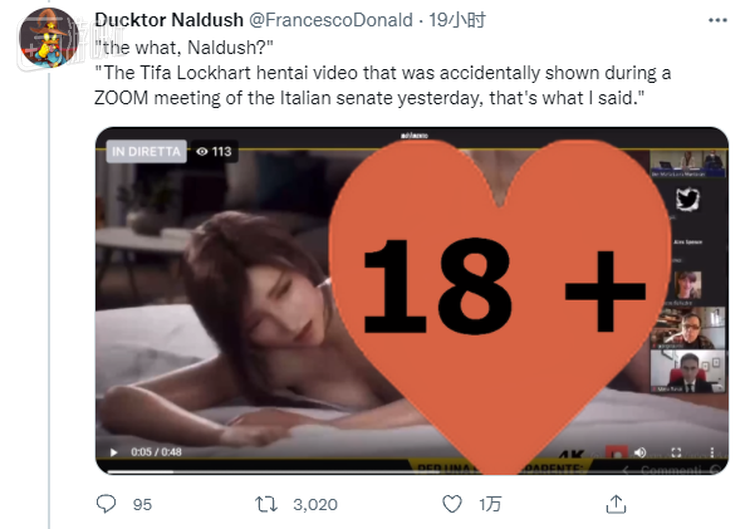Screen dimensions: 750x529
Task: Open the share icon below the tweet
Action: 617,504
